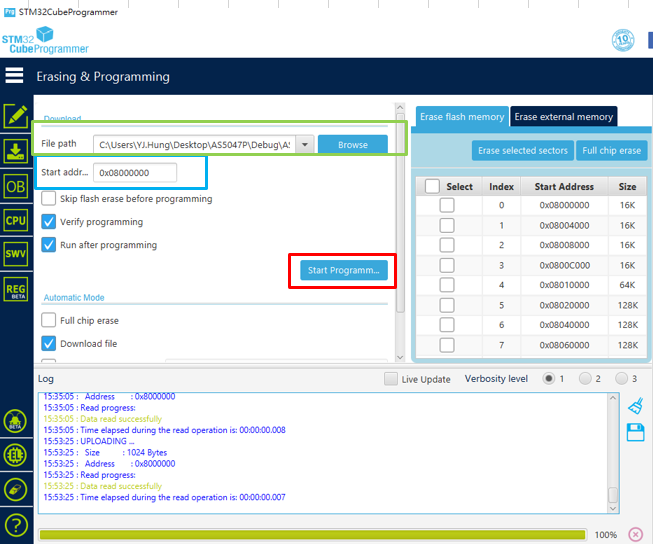Viewport: 653px width, 544px height.
Task: Click the 100% progress label
Action: point(606,534)
